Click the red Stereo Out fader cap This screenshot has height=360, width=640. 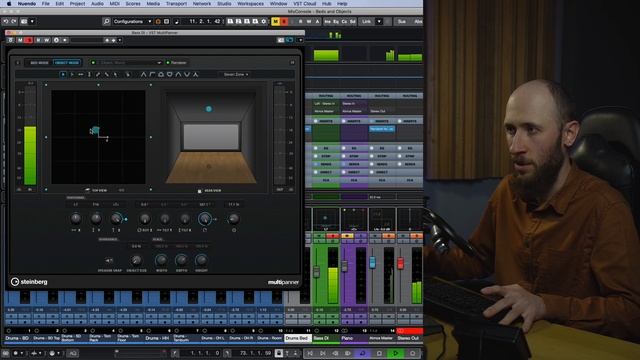tap(400, 263)
